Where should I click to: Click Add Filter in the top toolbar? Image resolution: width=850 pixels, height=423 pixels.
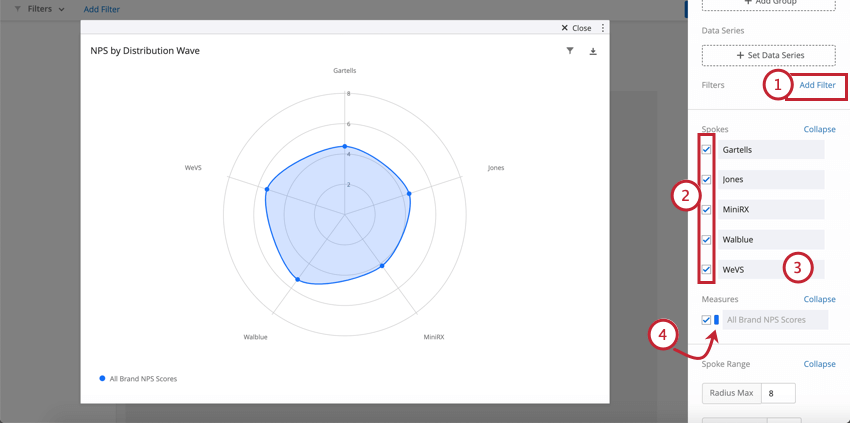pyautogui.click(x=101, y=9)
